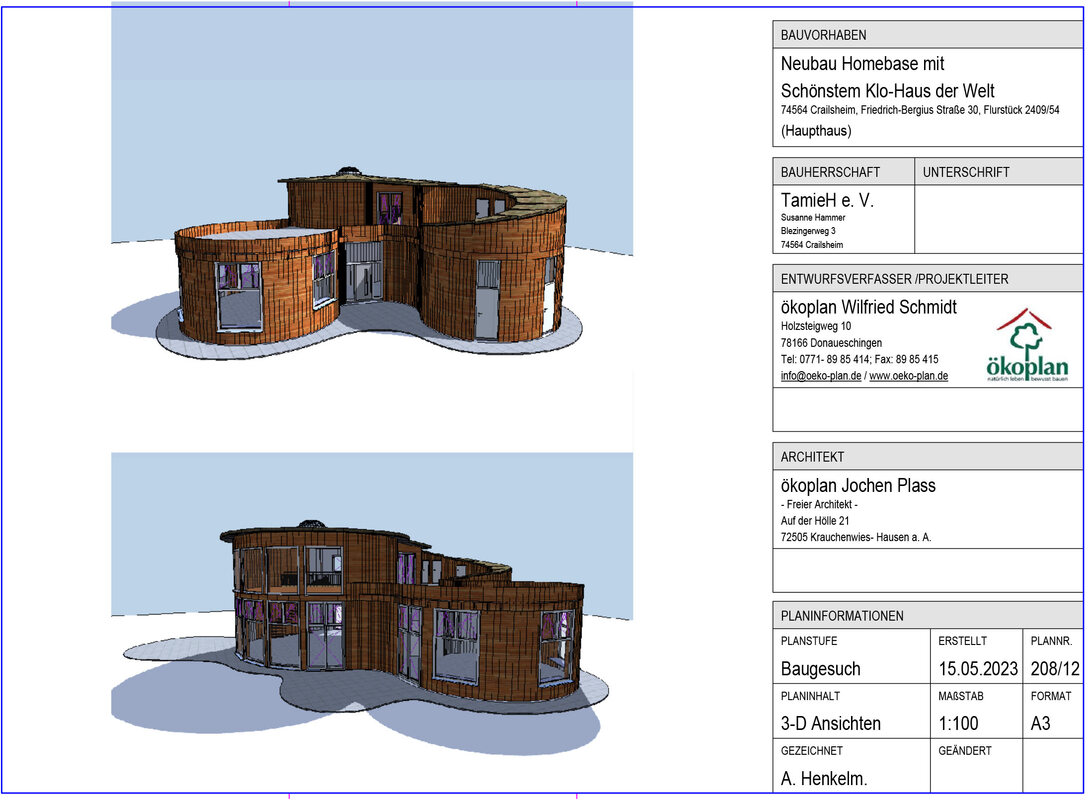Select the plan number 208/12
The width and height of the screenshot is (1089, 800).
1054,668
